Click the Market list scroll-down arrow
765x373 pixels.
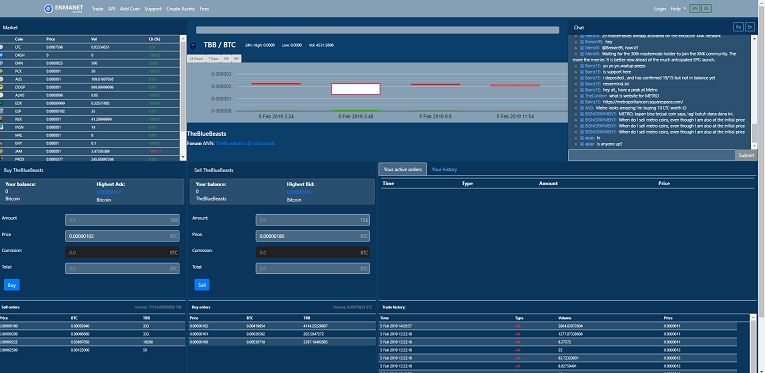tap(183, 157)
